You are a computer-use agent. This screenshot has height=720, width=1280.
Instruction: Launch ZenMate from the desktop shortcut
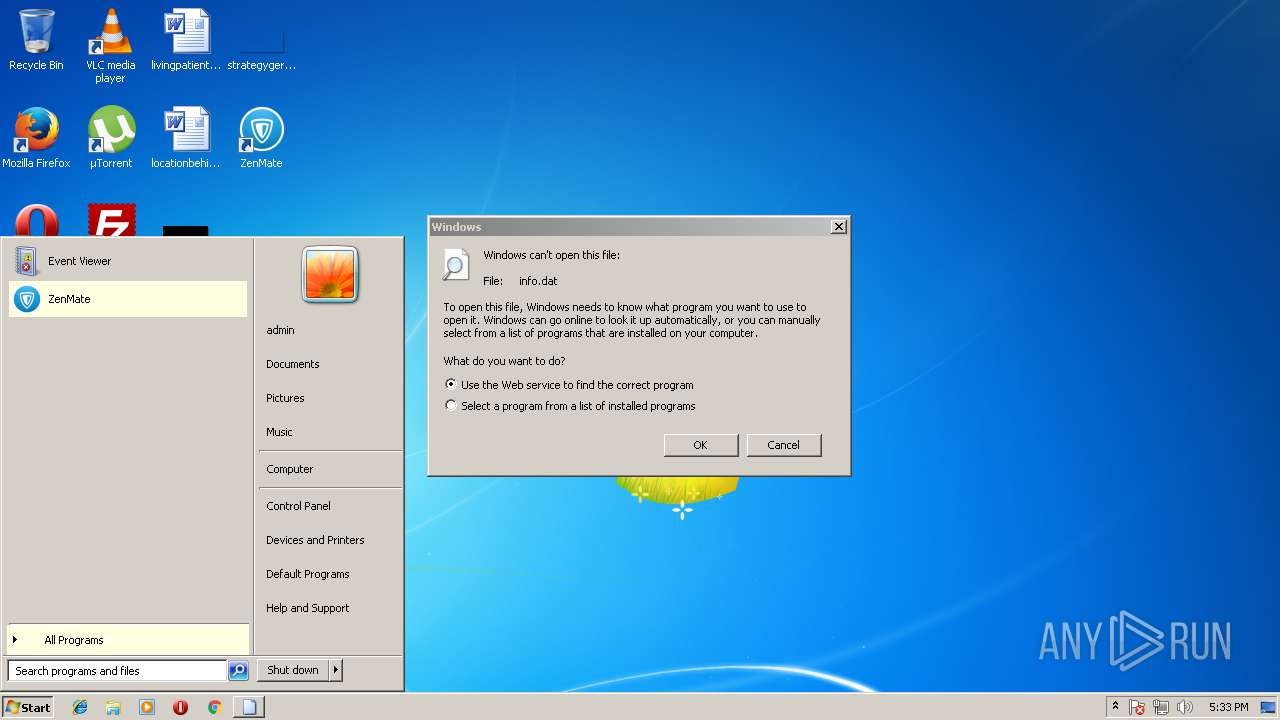[261, 138]
